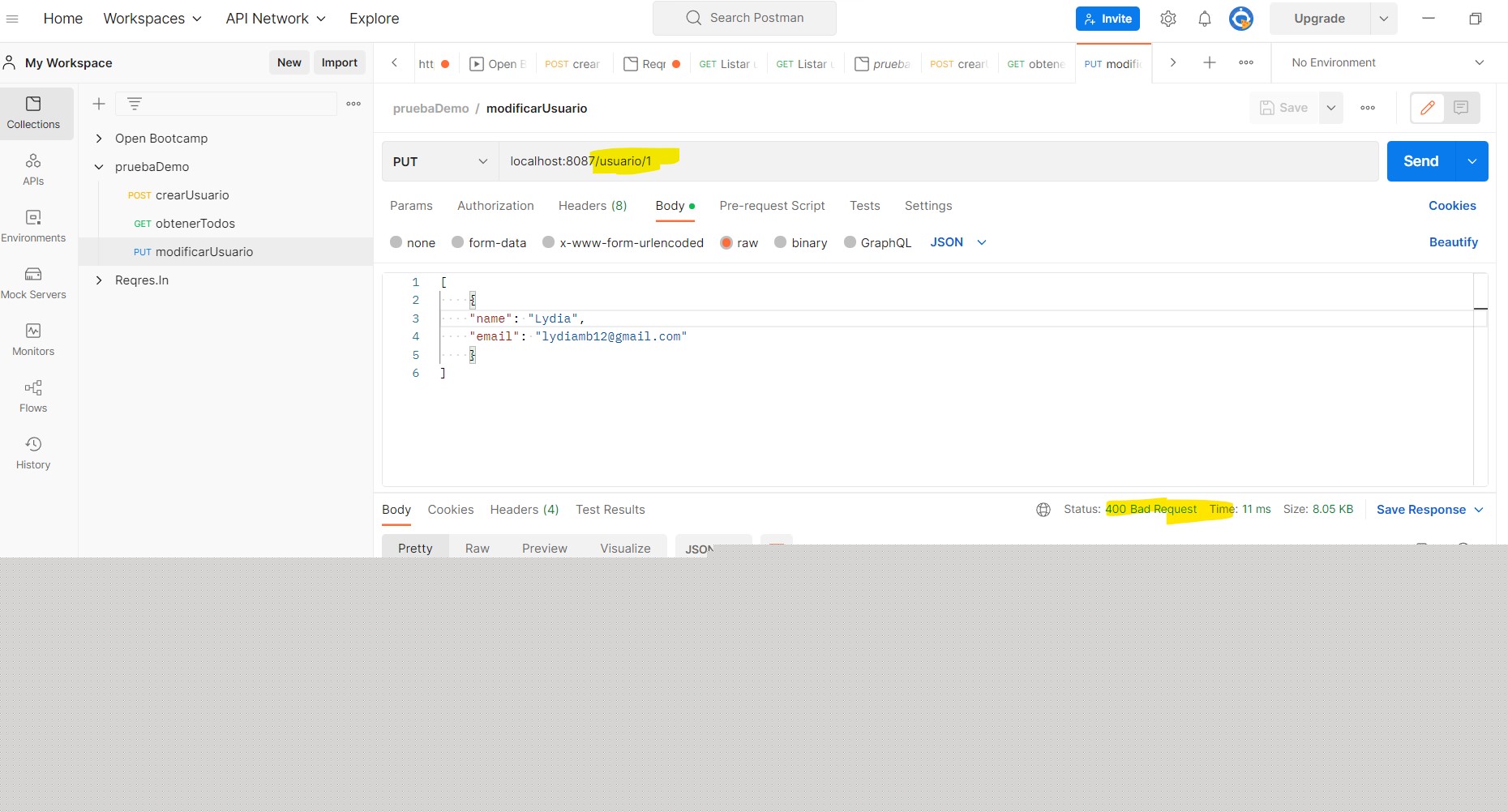Viewport: 1508px width, 812px height.
Task: Open Collections in the sidebar
Action: pos(33,113)
